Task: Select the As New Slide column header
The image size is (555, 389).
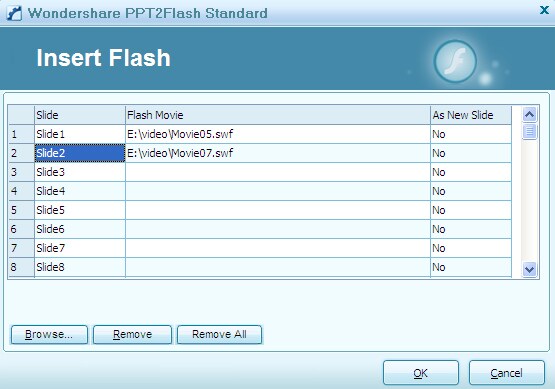Action: click(471, 115)
